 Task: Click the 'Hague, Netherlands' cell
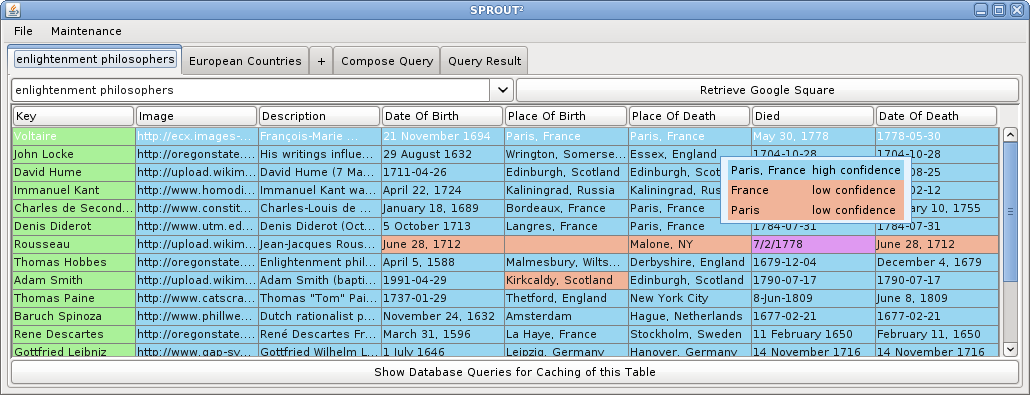click(690, 316)
